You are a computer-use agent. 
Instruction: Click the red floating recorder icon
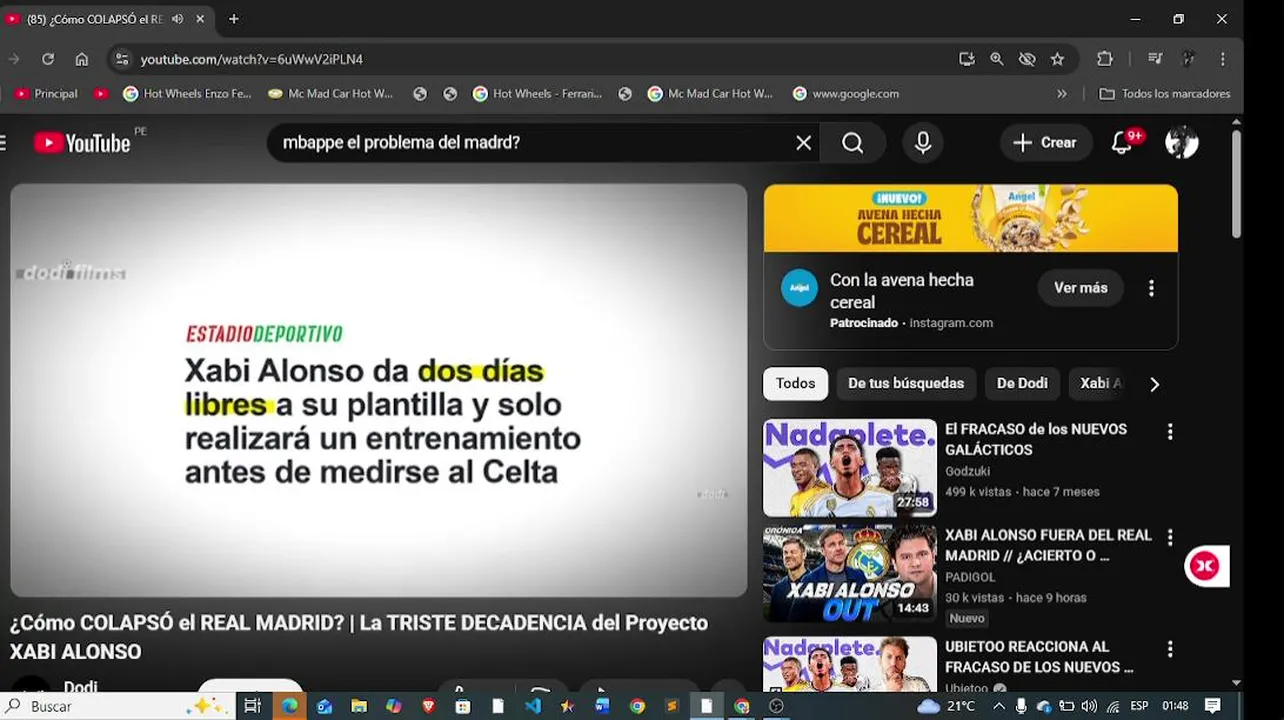[1205, 566]
